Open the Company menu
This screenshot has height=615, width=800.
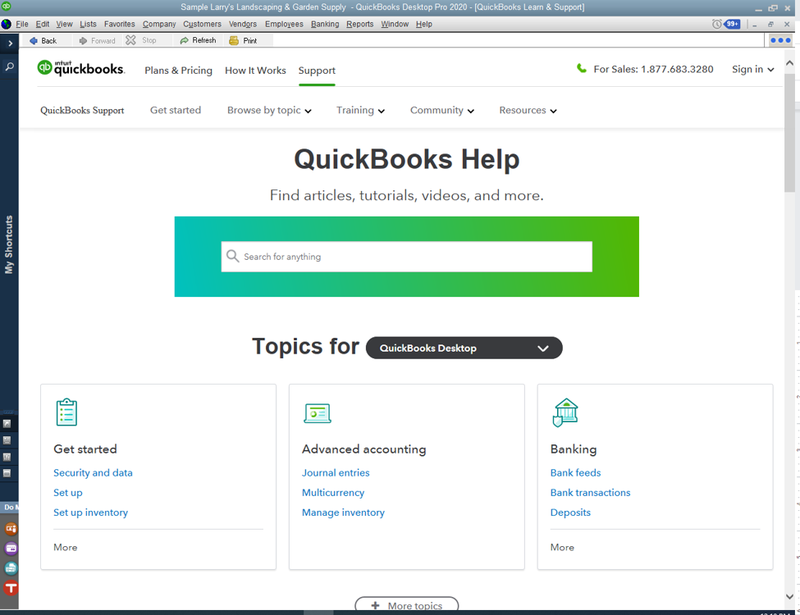(159, 24)
